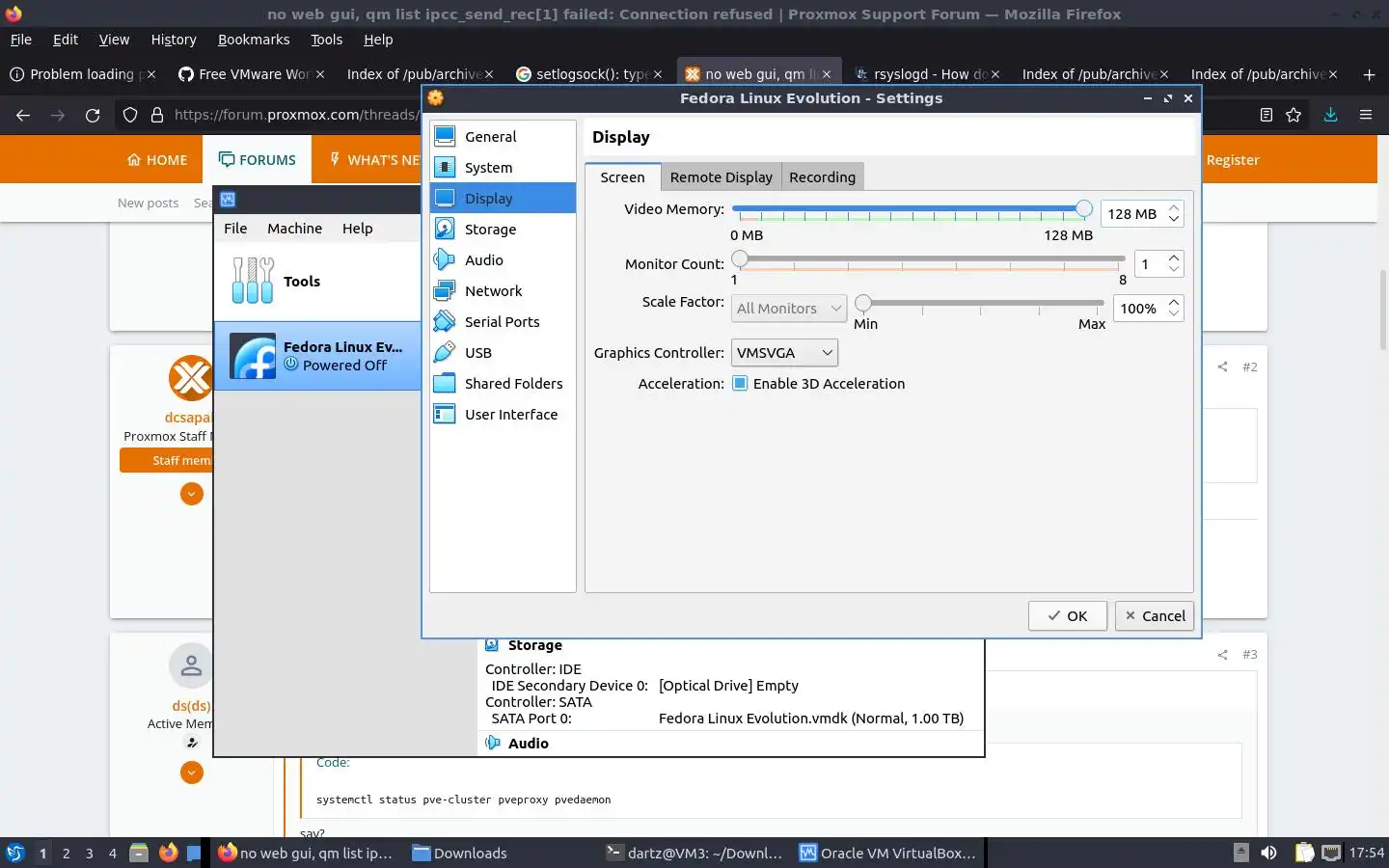Open Graphics Controller VMSVGA dropdown
The image size is (1389, 868).
(x=784, y=353)
